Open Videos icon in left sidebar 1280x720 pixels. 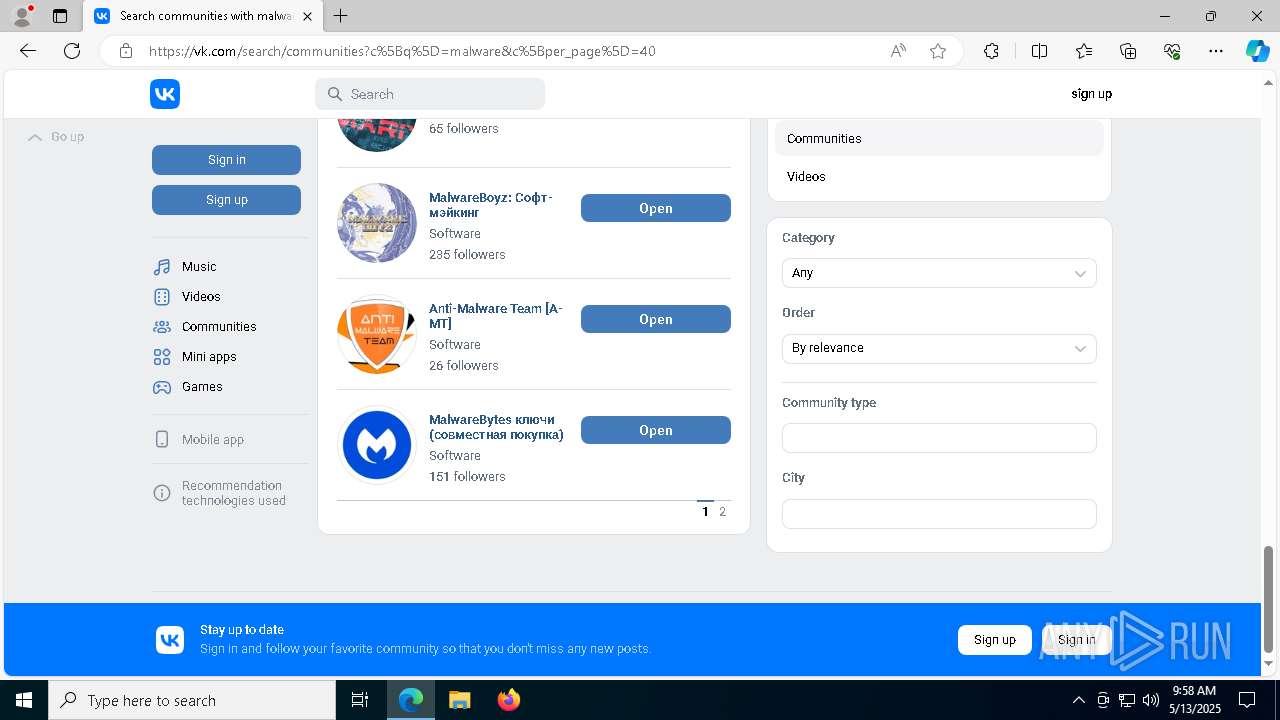(162, 297)
